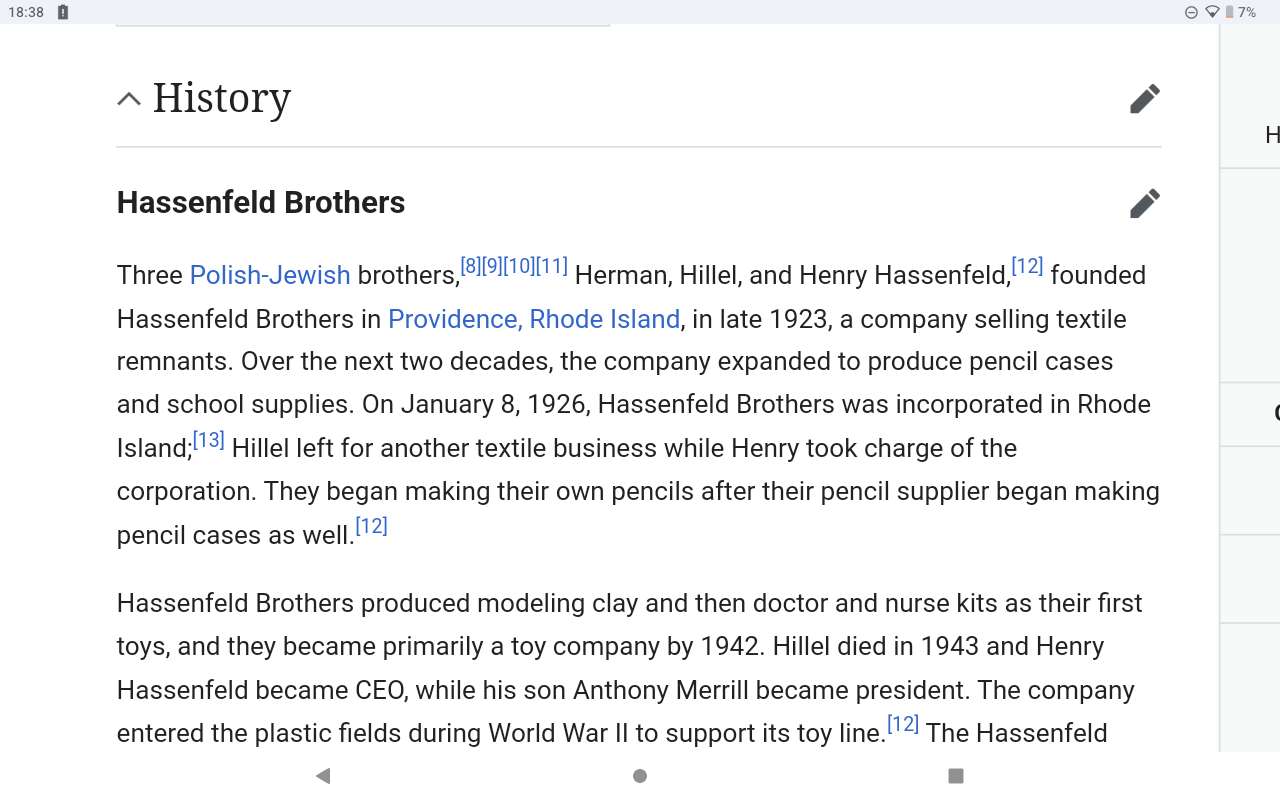Edit the Hassenfeld Brothers subsection pencil icon
Image resolution: width=1280 pixels, height=800 pixels.
point(1145,203)
